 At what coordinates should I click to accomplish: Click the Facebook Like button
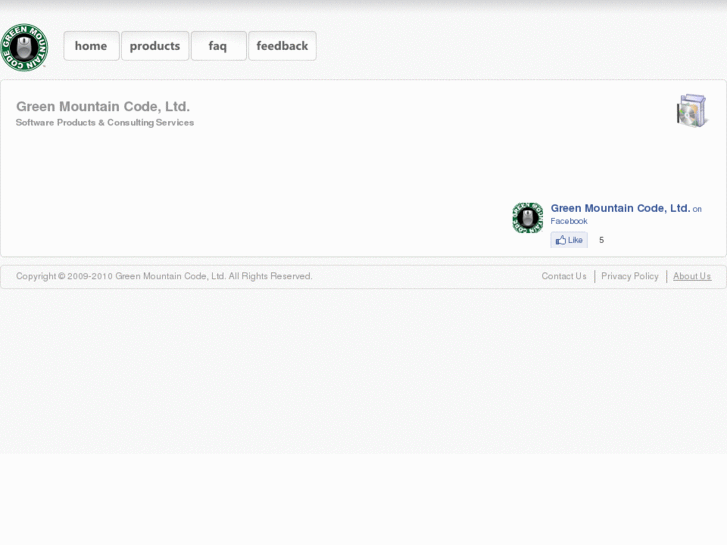pos(569,240)
